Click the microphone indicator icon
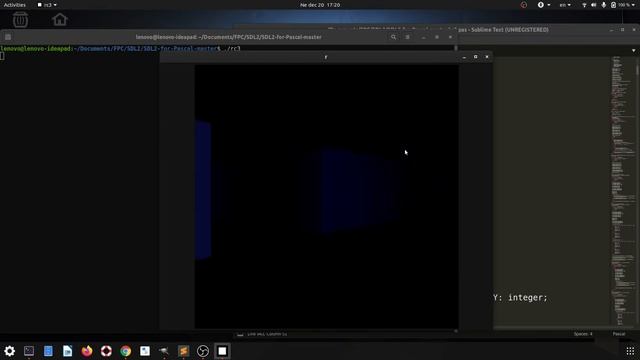This screenshot has width=640, height=360. pyautogui.click(x=603, y=5)
